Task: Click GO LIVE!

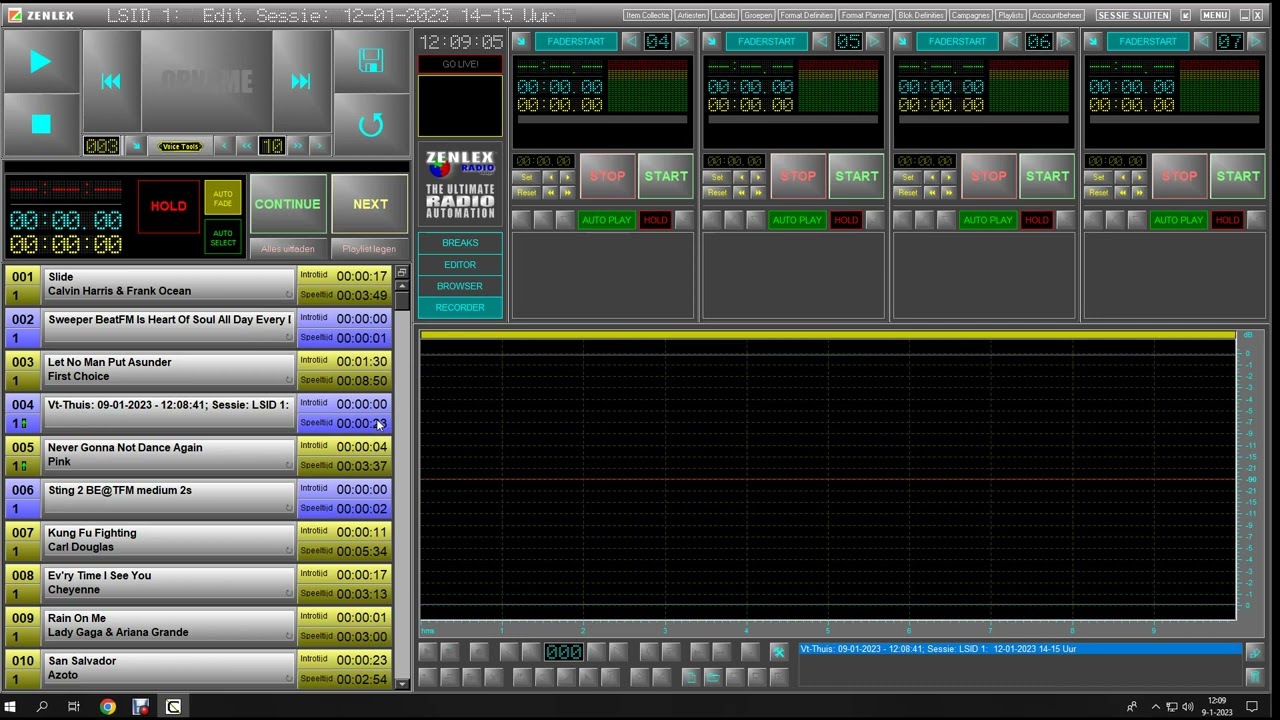Action: [460, 64]
